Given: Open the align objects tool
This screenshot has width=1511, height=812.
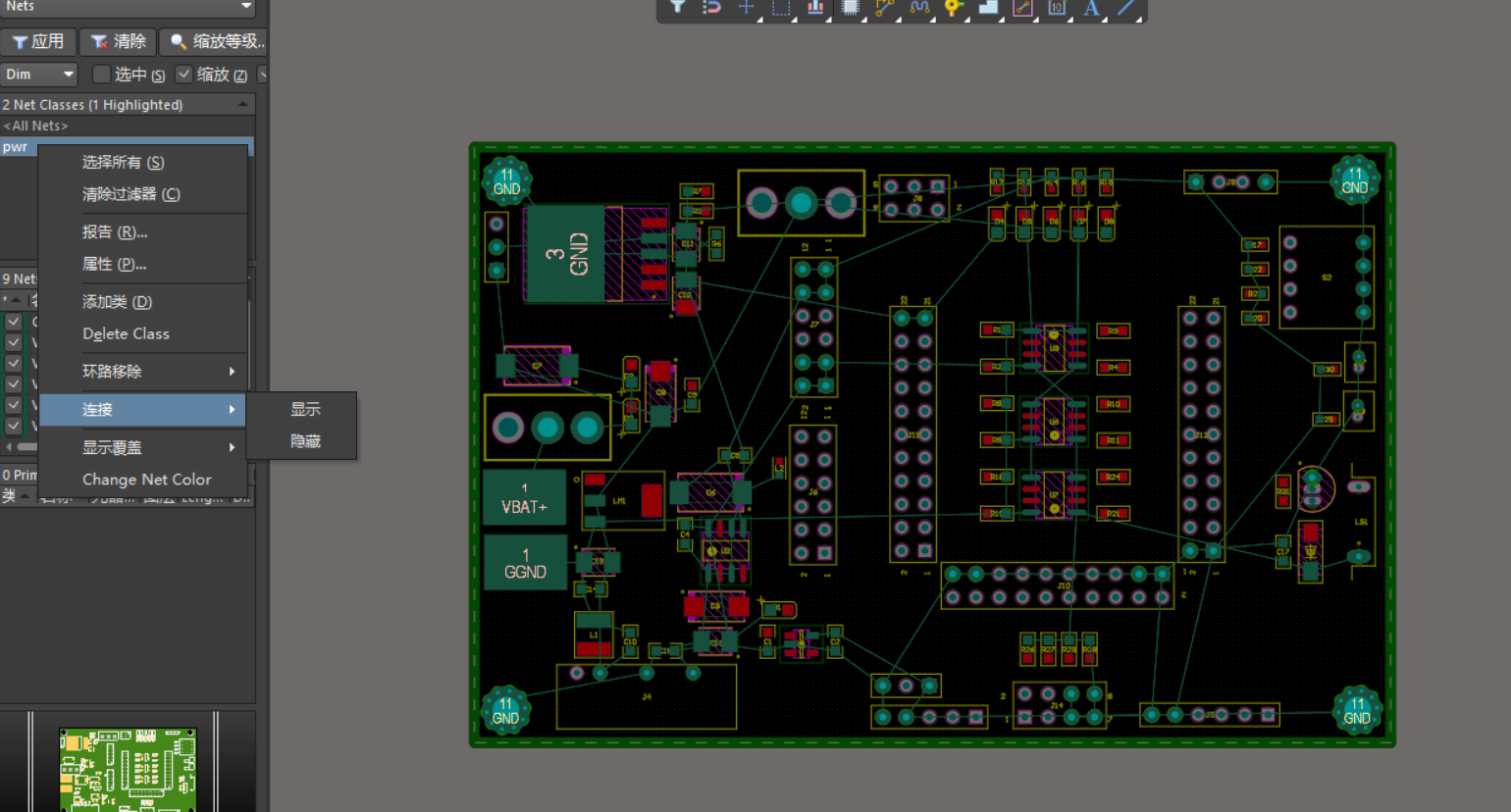Looking at the screenshot, I should point(815,7).
